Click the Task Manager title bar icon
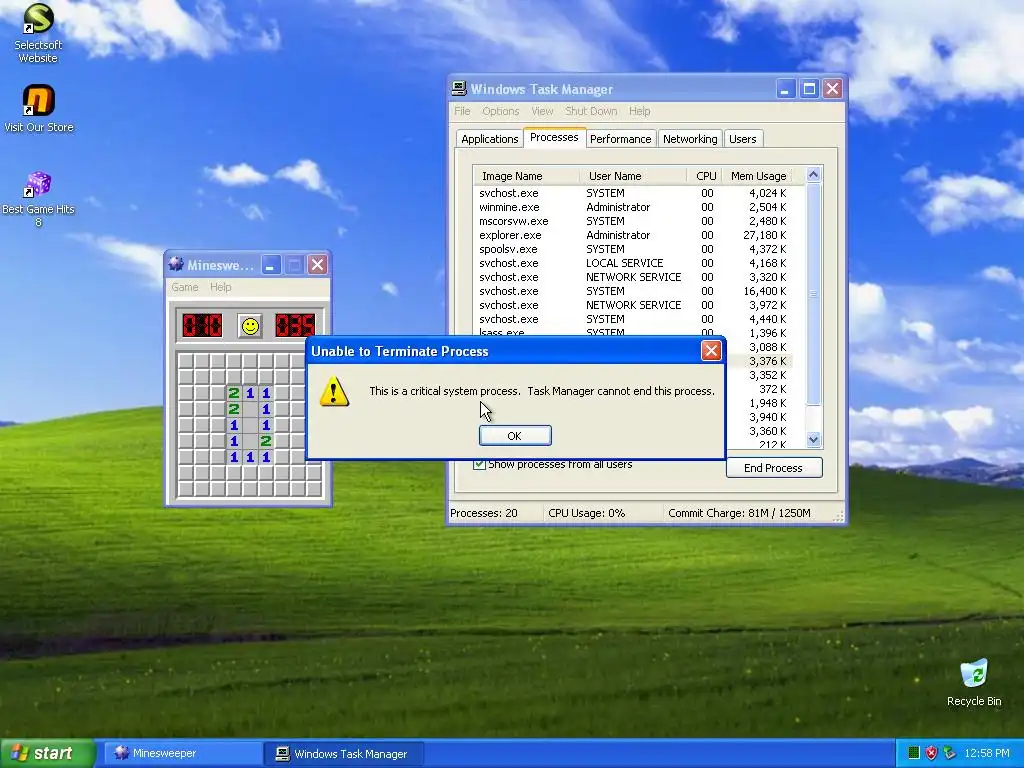 click(x=459, y=89)
